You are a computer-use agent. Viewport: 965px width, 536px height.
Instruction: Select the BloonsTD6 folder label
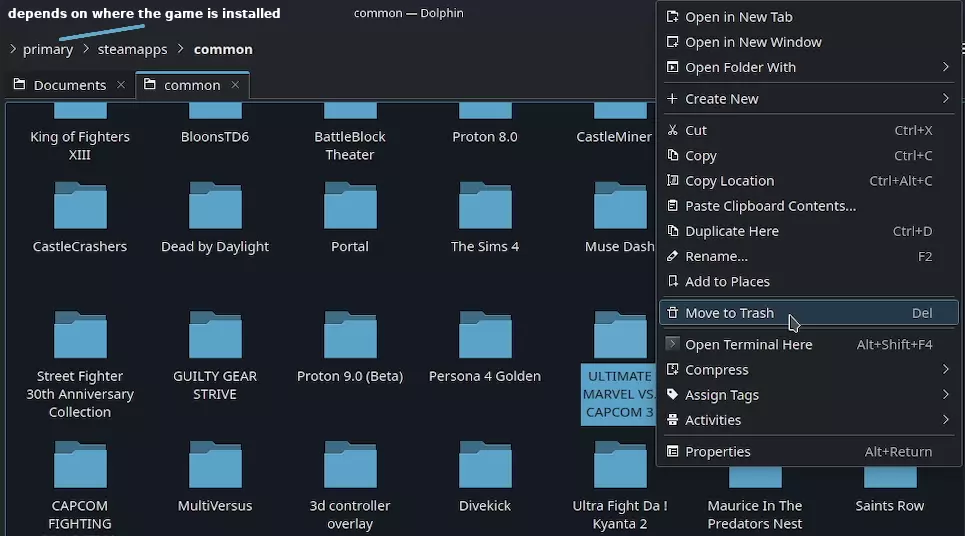click(x=215, y=137)
